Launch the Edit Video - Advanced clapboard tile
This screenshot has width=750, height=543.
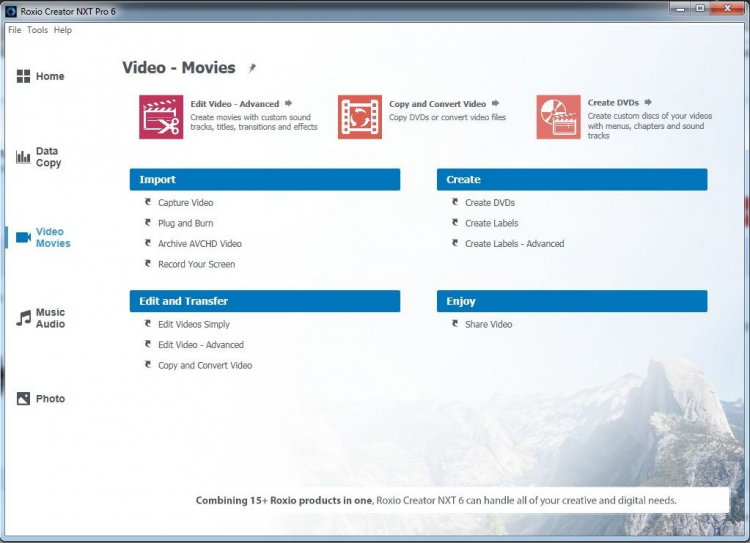[x=161, y=117]
